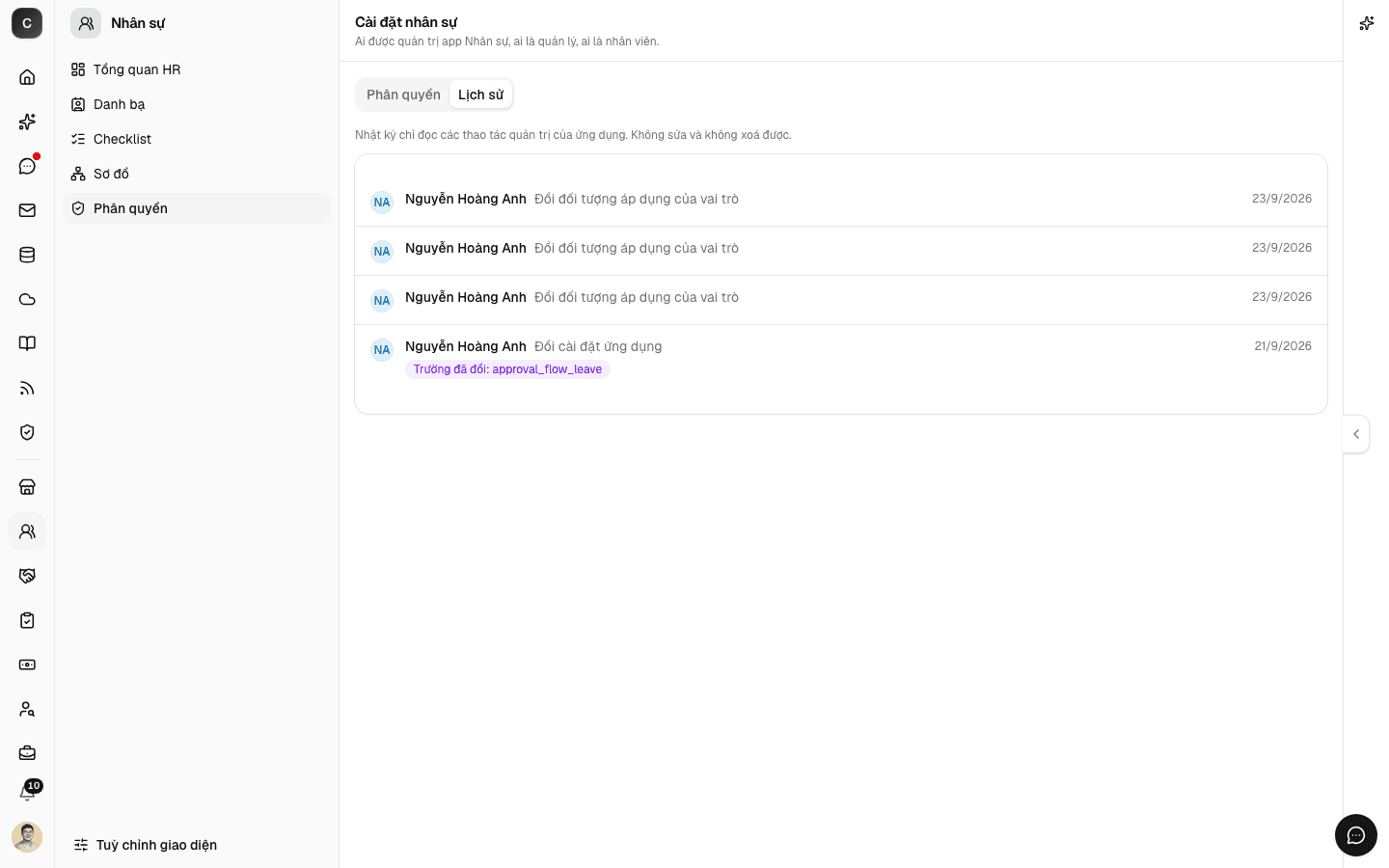Open the cloud storage icon
Viewport: 1389px width, 868px height.
pyautogui.click(x=27, y=299)
